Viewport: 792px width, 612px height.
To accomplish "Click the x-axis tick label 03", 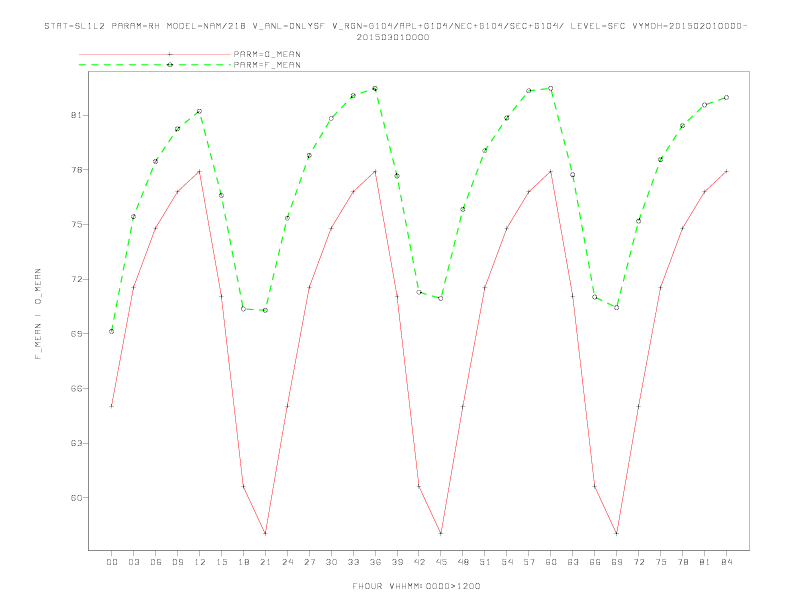I will point(133,562).
